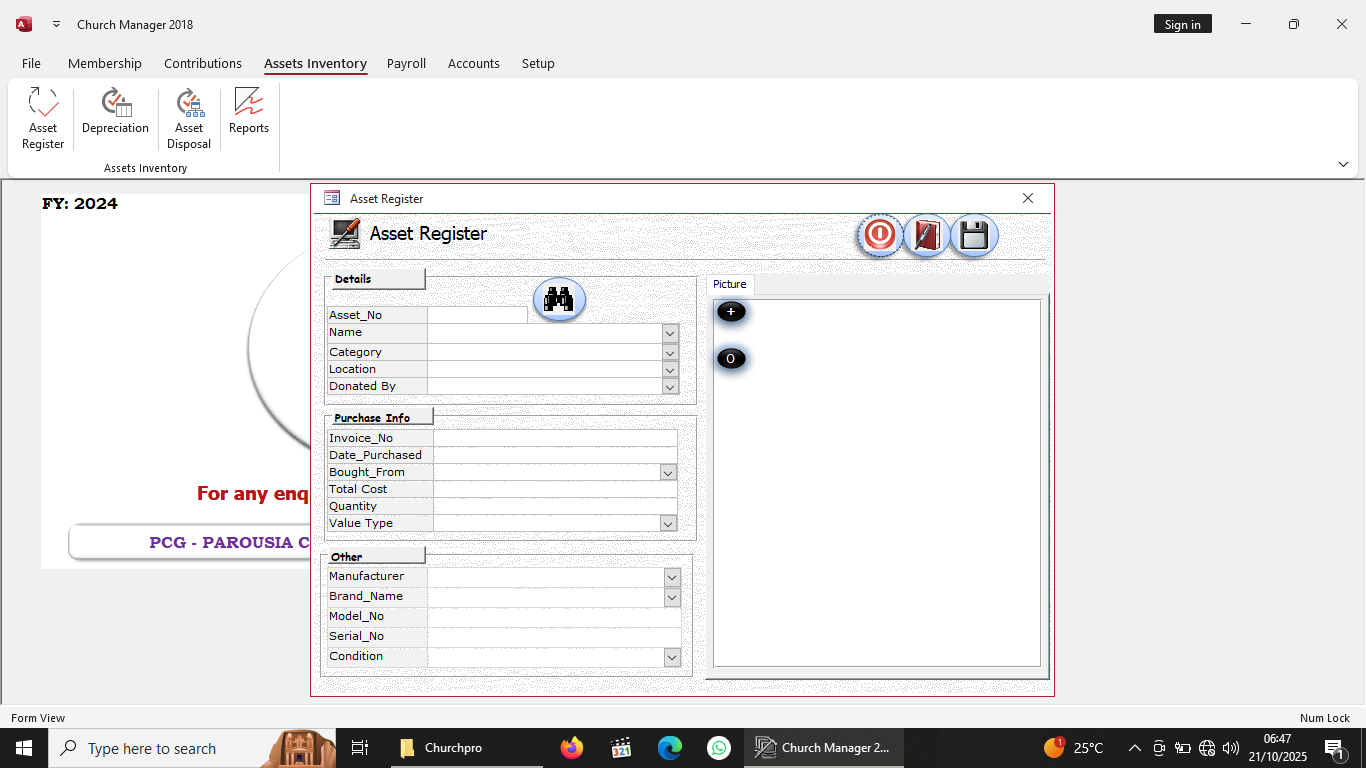Switch to the Payroll ribbon tab
1366x768 pixels.
406,63
